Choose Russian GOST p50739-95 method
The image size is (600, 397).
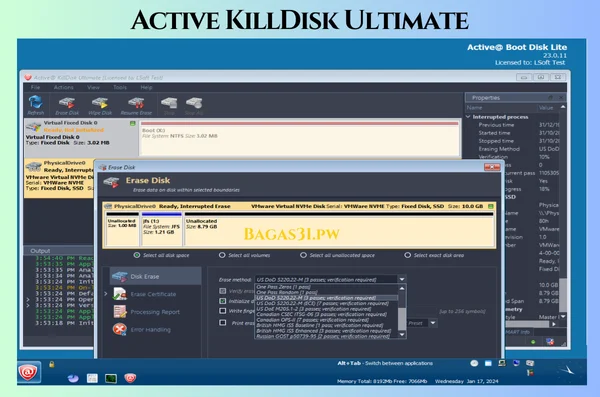pos(326,336)
